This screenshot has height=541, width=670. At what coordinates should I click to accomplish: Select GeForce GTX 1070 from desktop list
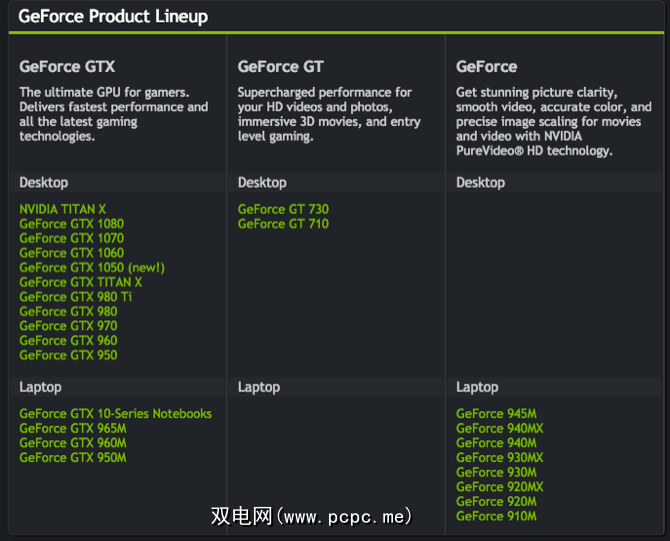pos(71,239)
